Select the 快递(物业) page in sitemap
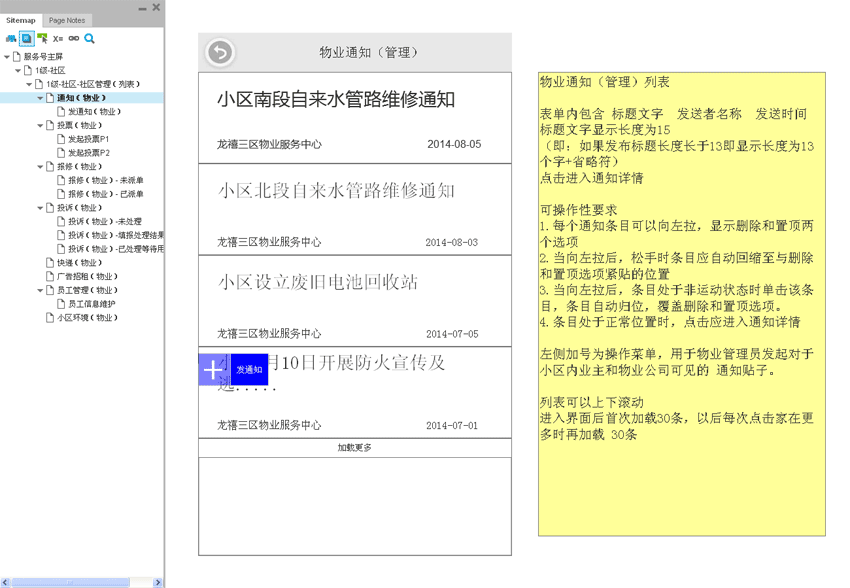850x588 pixels. coord(78,263)
